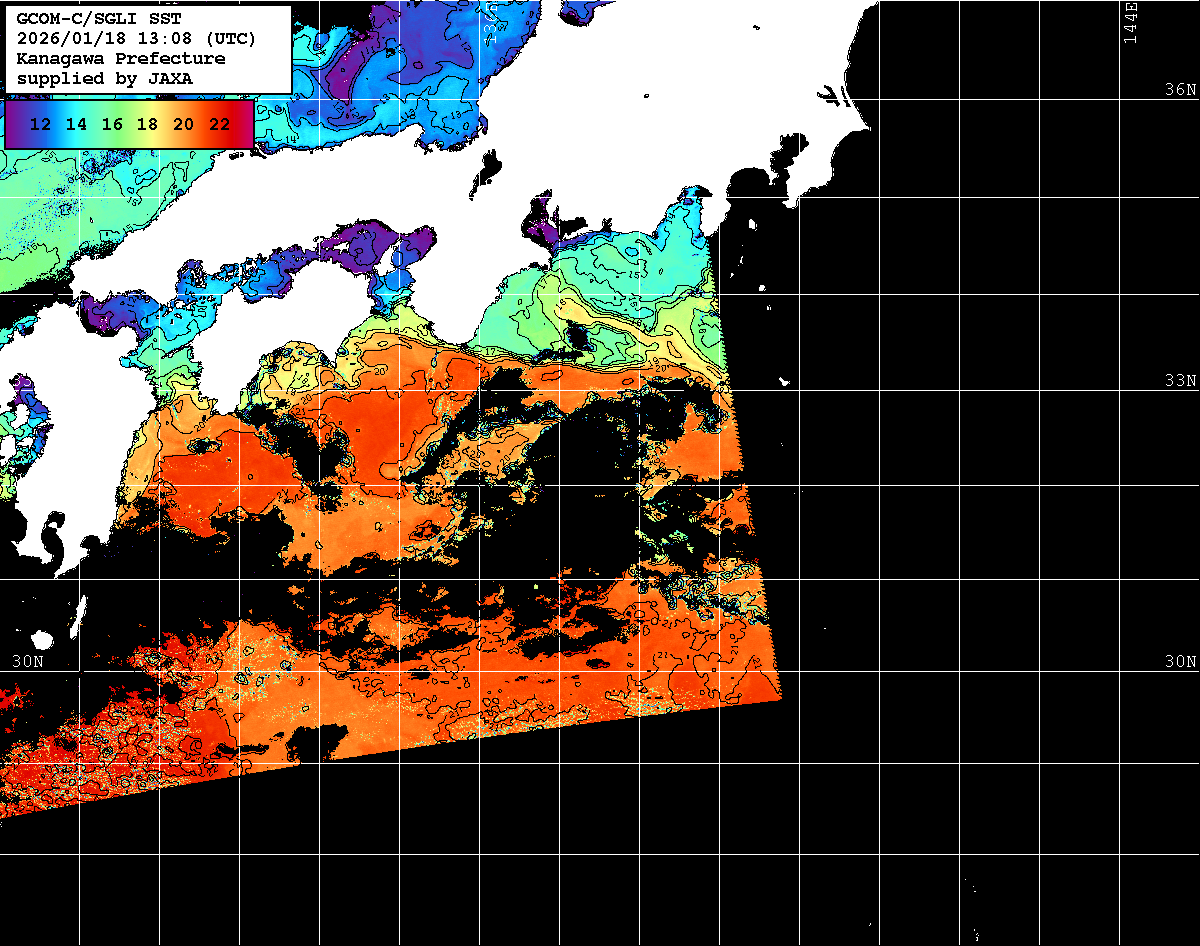The width and height of the screenshot is (1200, 946).
Task: Select the 20 value on temperature legend
Action: (x=183, y=124)
